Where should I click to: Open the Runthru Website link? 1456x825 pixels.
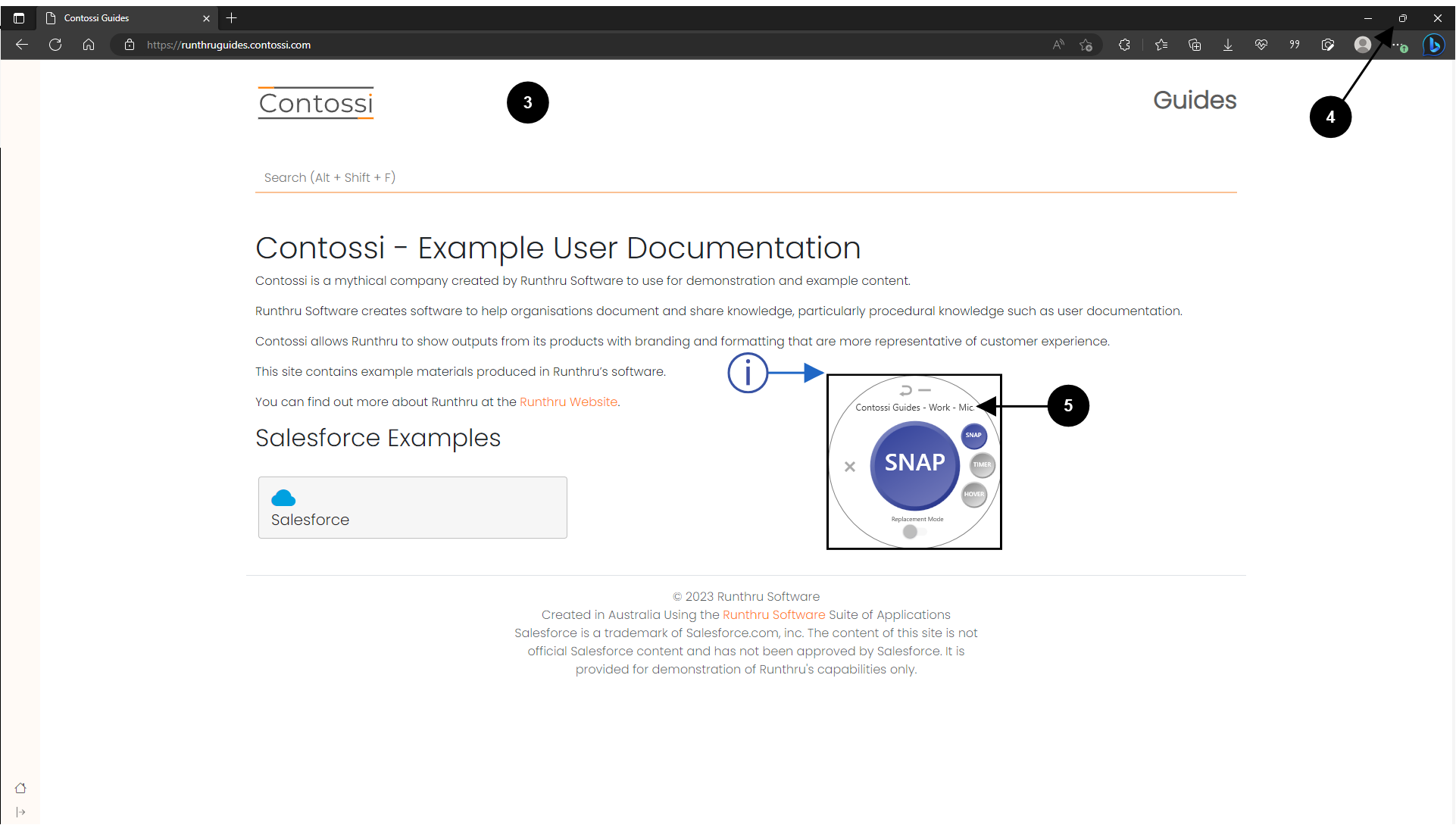(568, 402)
